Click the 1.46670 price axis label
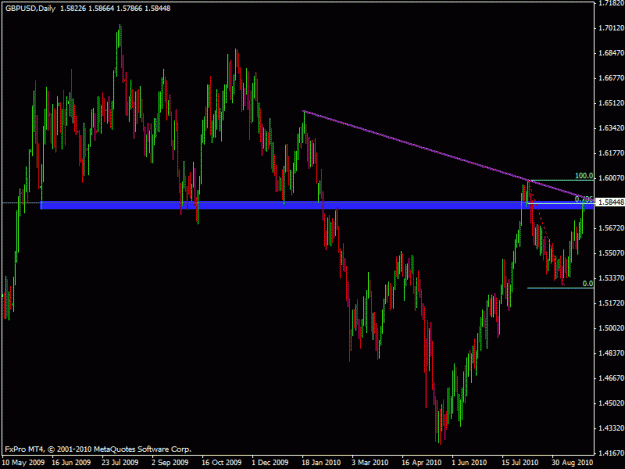 (611, 378)
